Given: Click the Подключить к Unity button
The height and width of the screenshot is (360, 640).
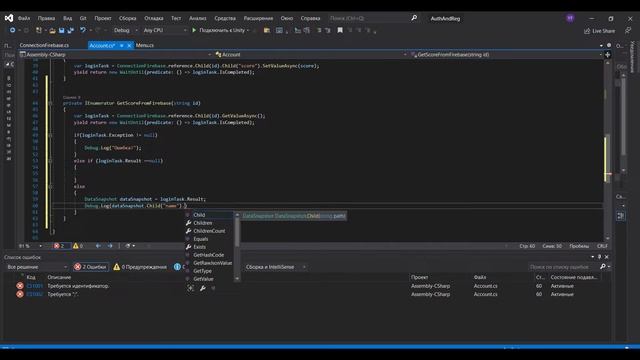Looking at the screenshot, I should click(220, 31).
